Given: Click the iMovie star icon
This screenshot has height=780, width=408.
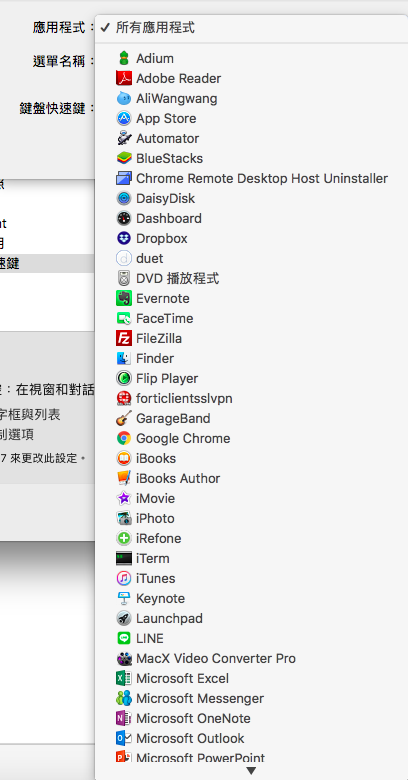Looking at the screenshot, I should [123, 498].
